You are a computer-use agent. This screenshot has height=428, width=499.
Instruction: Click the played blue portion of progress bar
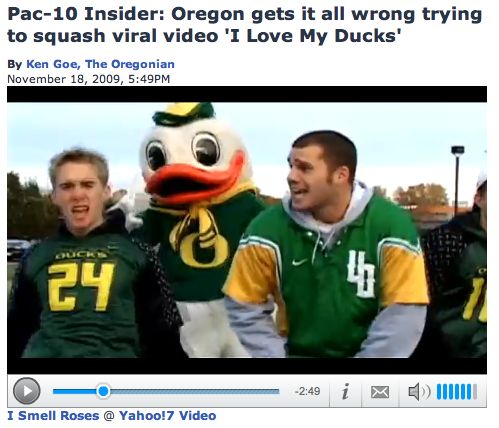click(75, 391)
